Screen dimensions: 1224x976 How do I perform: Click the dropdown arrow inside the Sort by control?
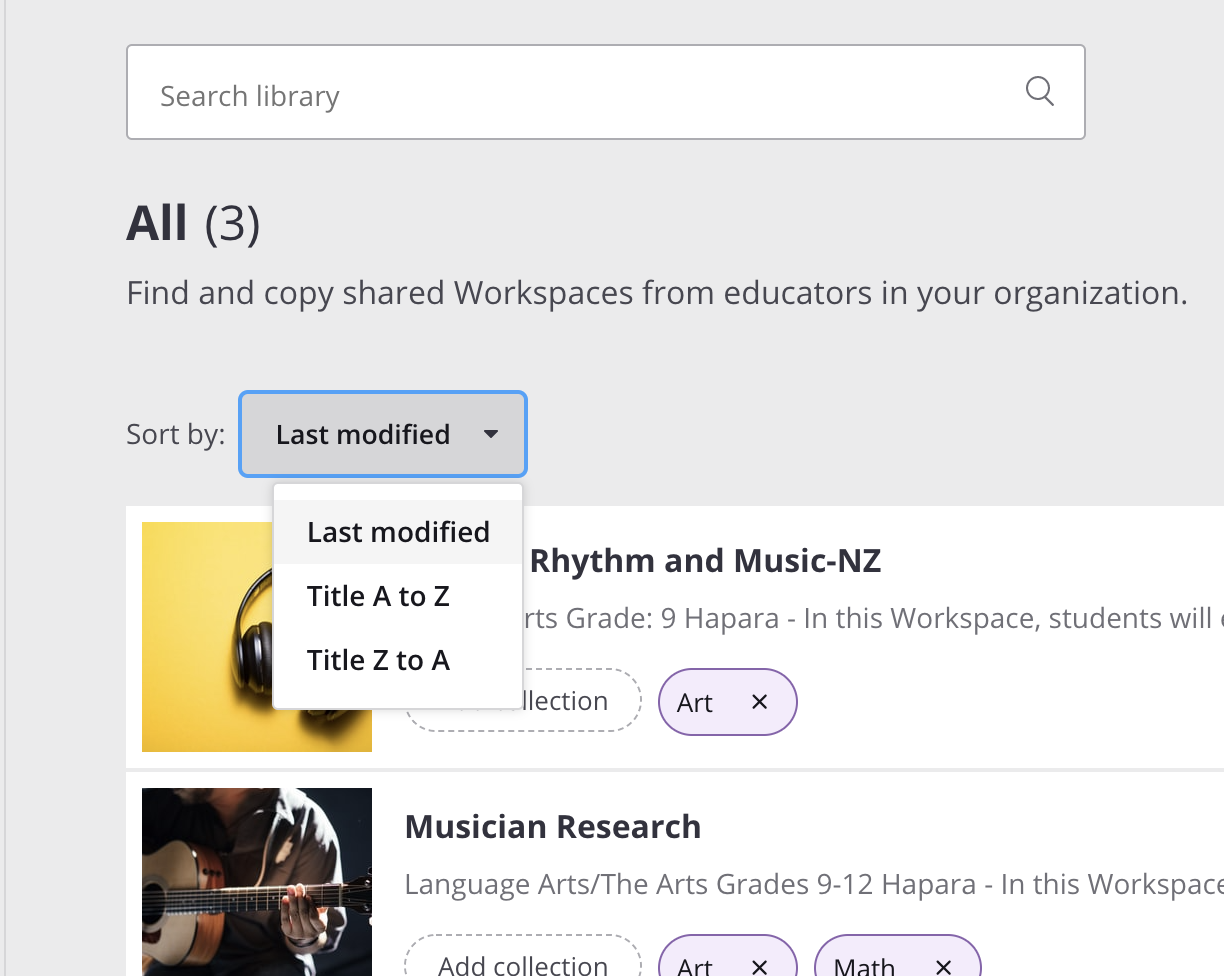coord(490,434)
